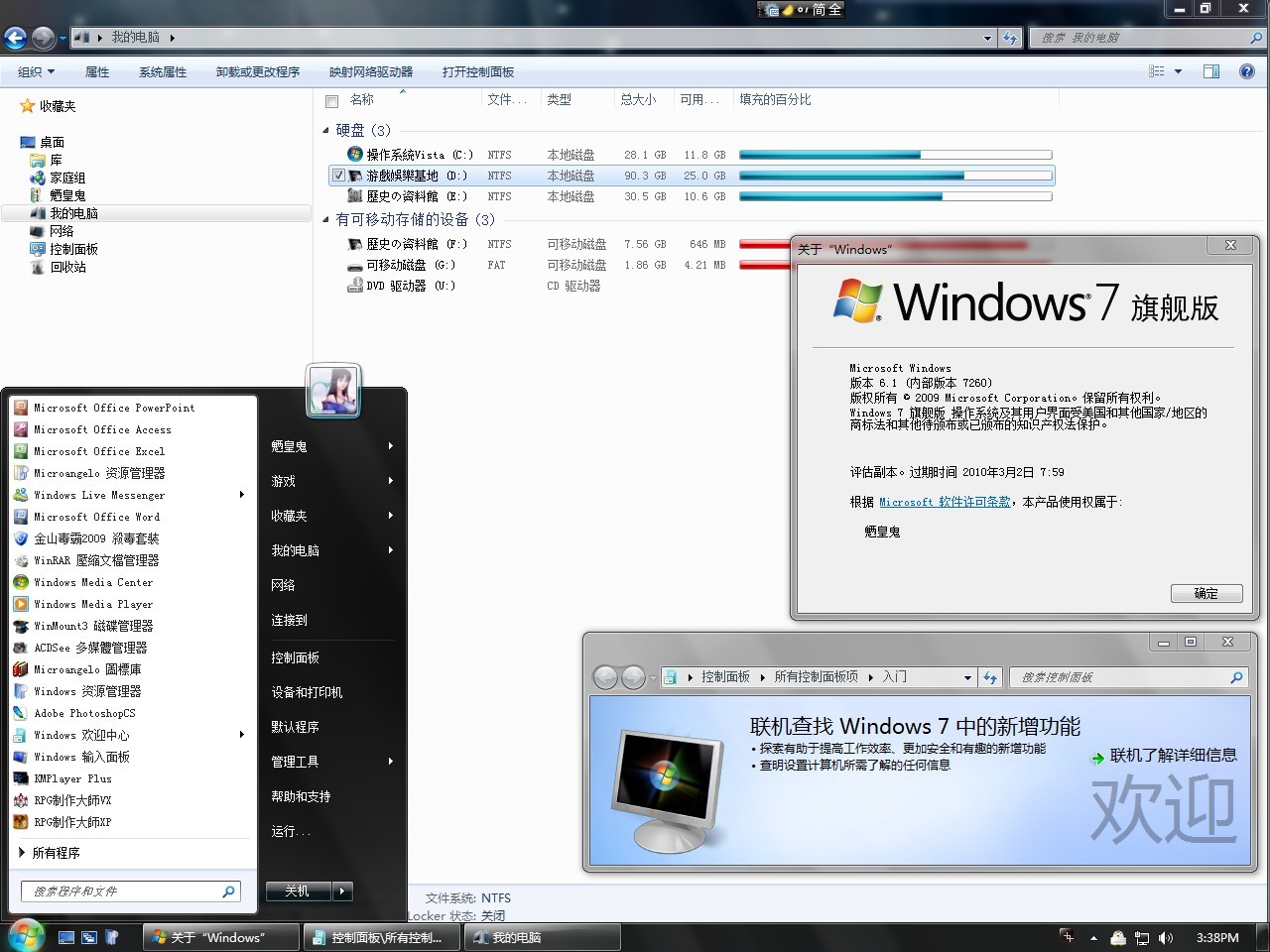
Task: Expand 所有程序 in Start menu
Action: pyautogui.click(x=50, y=853)
